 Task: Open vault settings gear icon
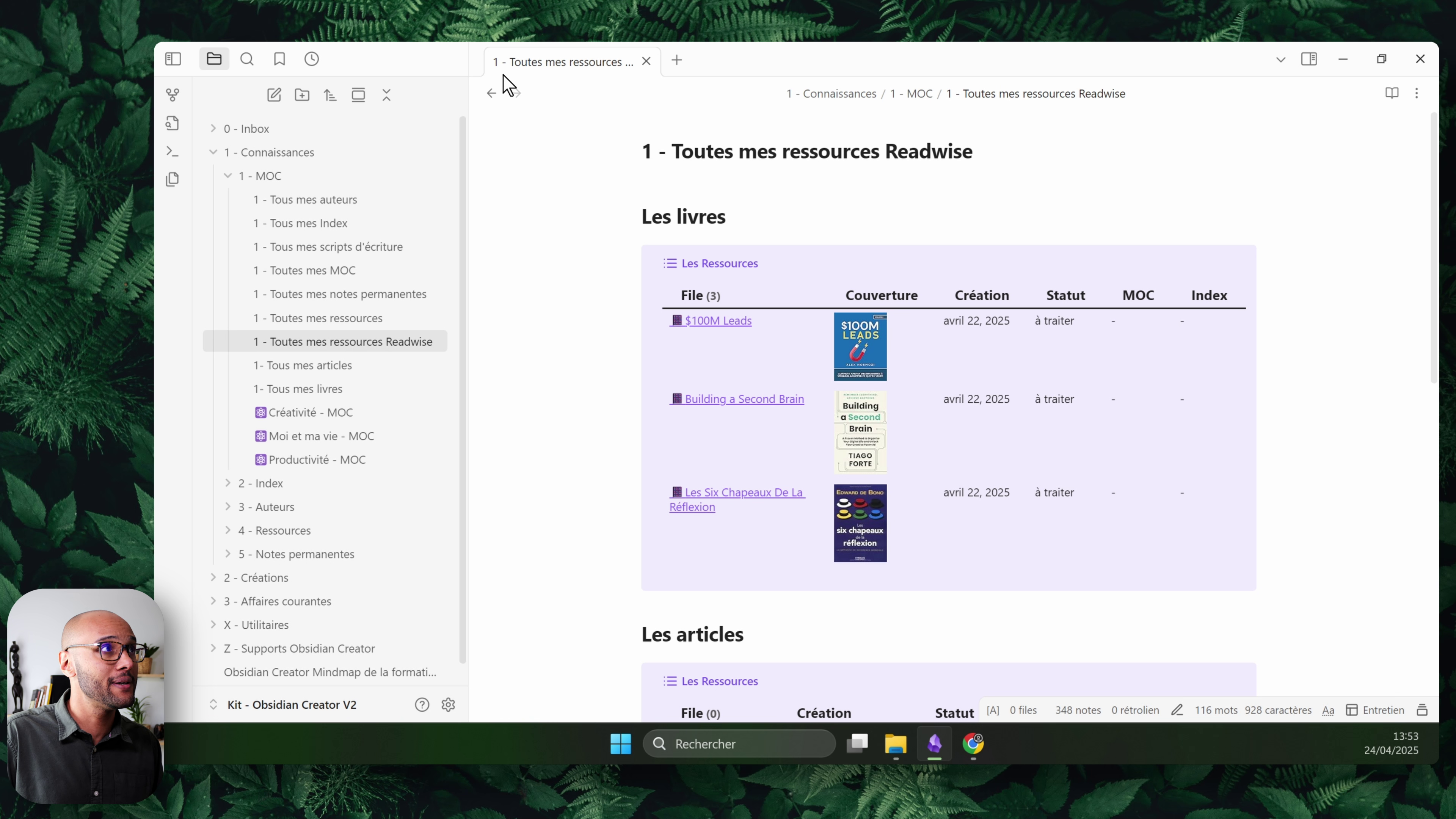click(x=448, y=705)
